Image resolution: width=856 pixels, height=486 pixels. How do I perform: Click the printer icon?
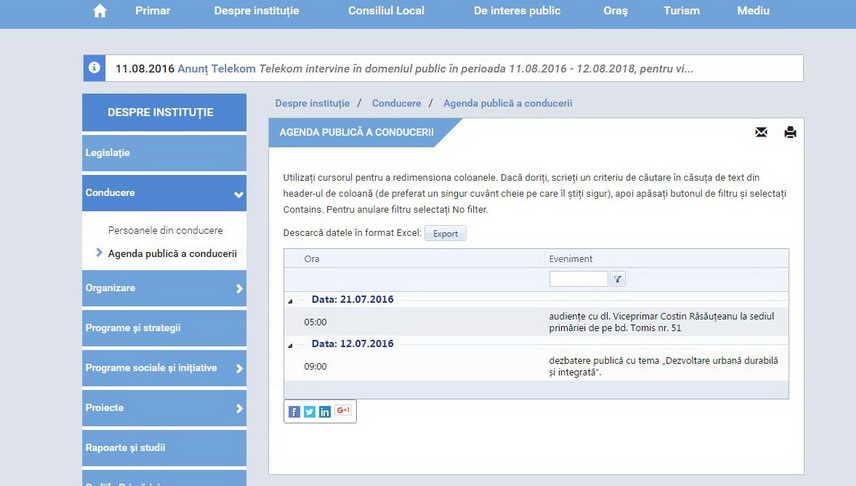(790, 132)
